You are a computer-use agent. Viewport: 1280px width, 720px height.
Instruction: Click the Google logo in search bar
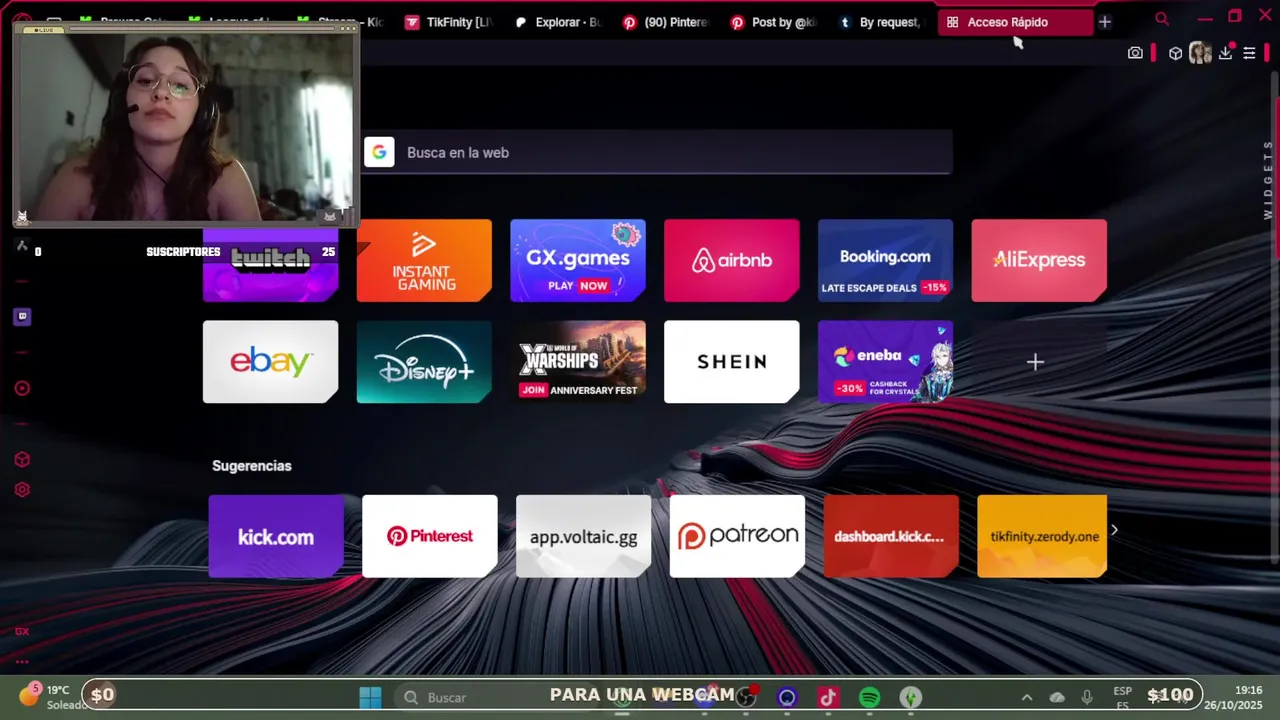tap(379, 152)
